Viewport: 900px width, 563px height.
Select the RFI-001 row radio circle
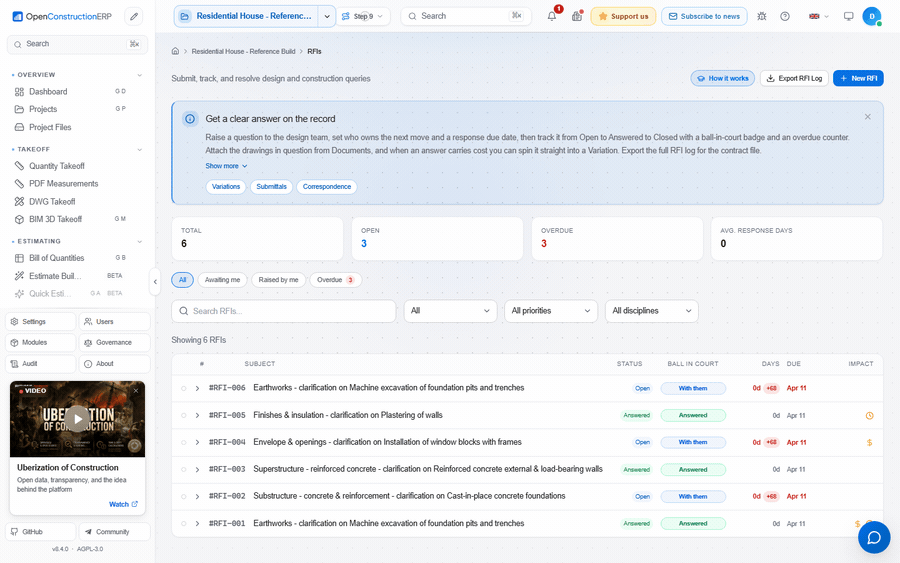[x=184, y=523]
